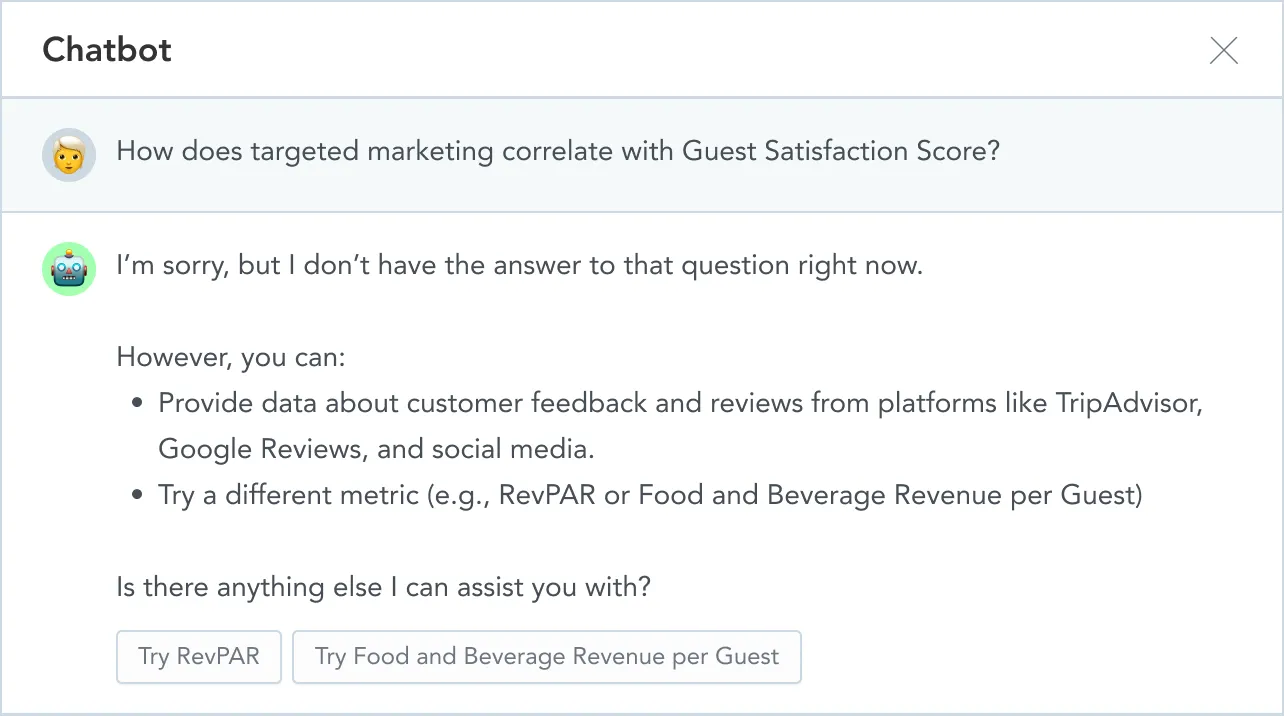Select Try Food and Beverage Revenue per Guest
Screen dimensions: 1284x716
pyautogui.click(x=547, y=656)
